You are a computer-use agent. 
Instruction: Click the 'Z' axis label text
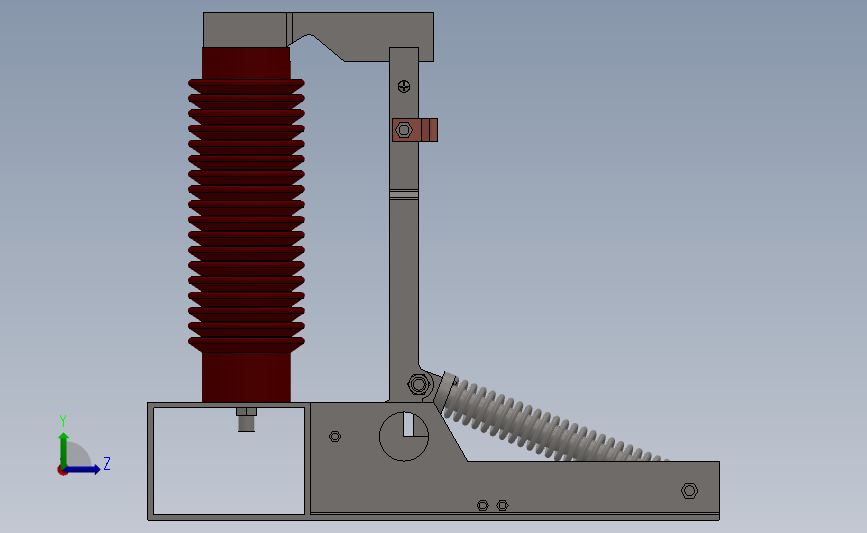(x=107, y=463)
